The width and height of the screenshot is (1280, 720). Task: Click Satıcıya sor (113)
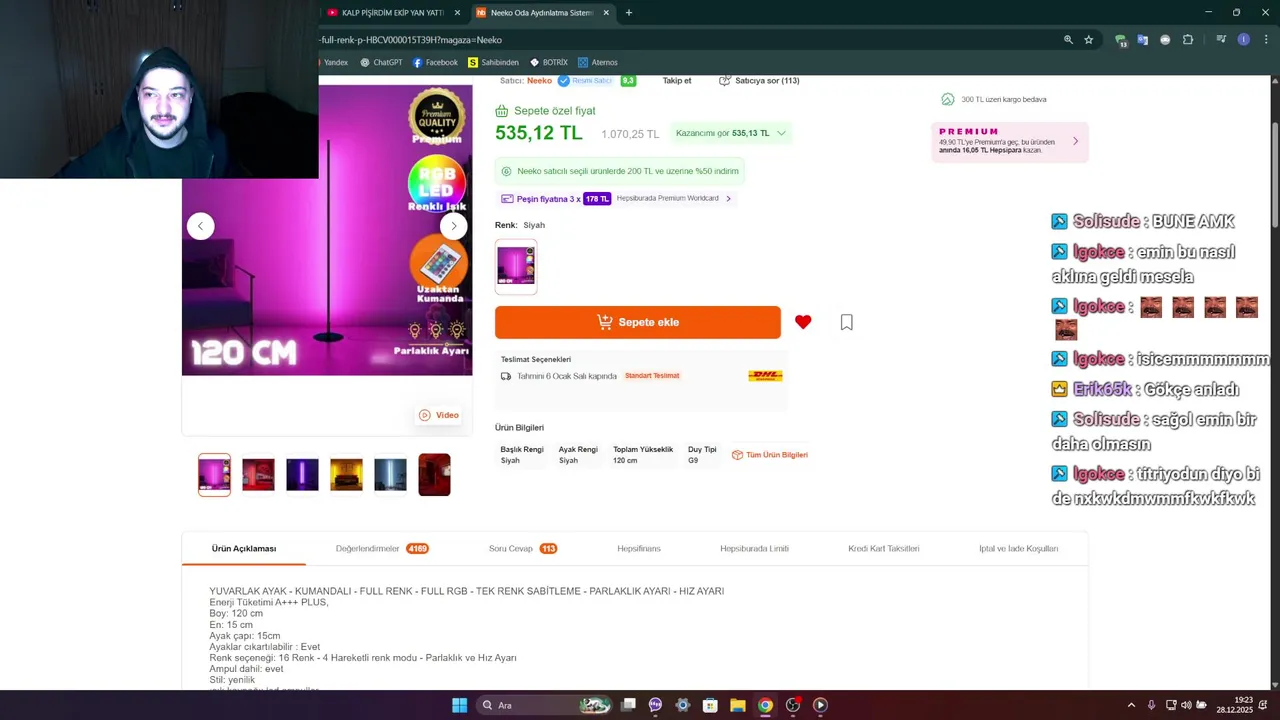(759, 80)
